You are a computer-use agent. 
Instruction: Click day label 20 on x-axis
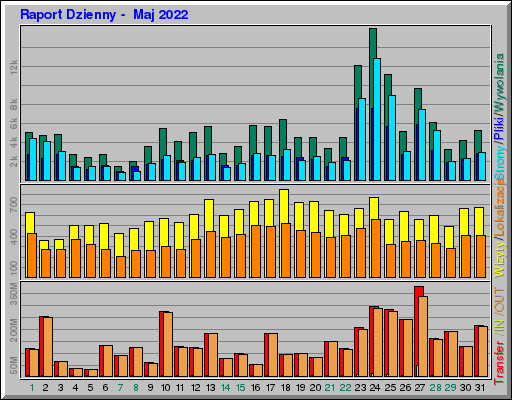coord(315,388)
